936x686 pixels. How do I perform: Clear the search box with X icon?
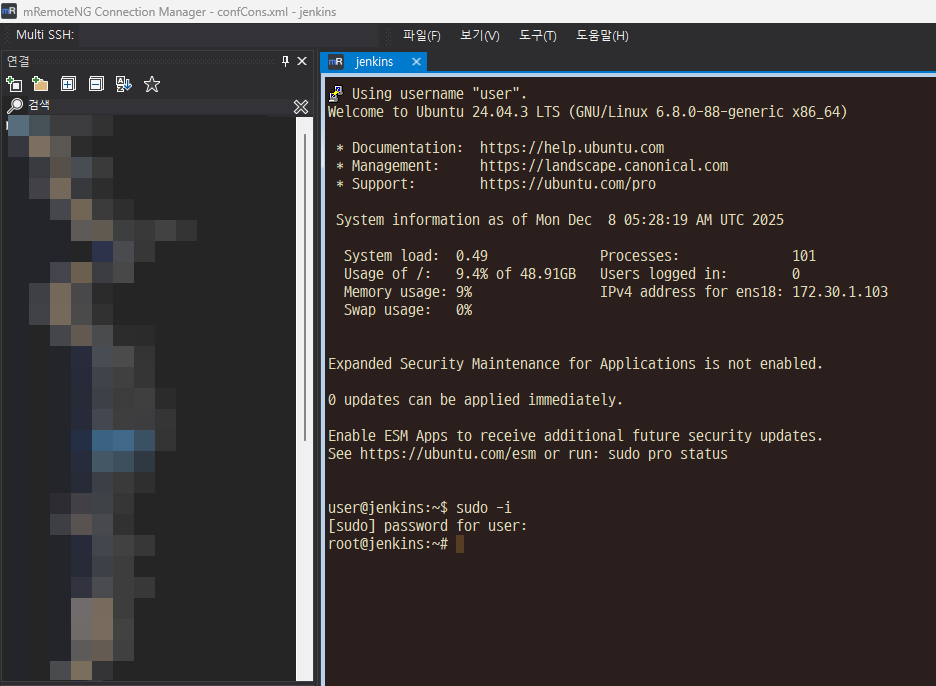click(301, 107)
